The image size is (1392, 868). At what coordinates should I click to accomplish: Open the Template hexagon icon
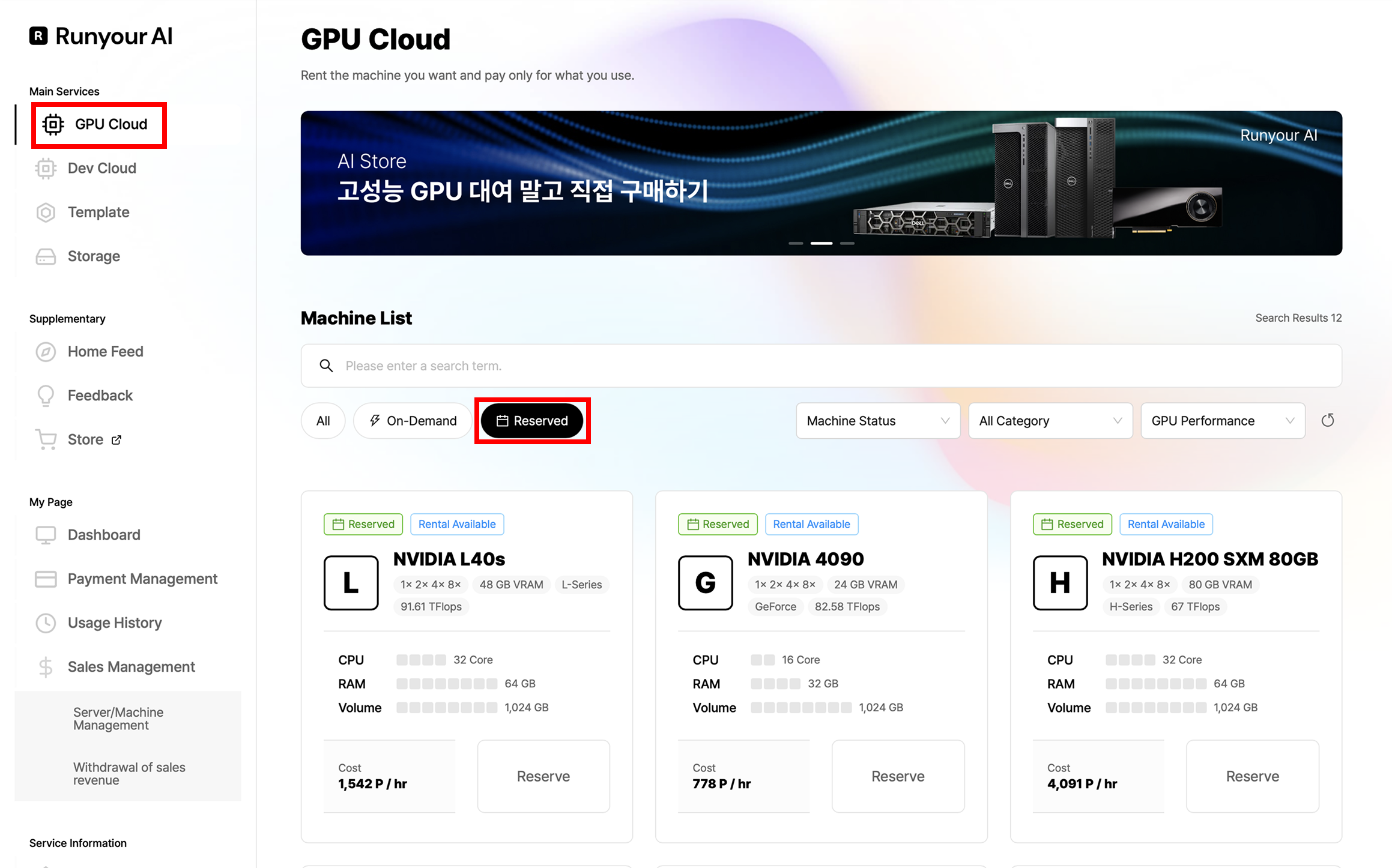point(46,212)
